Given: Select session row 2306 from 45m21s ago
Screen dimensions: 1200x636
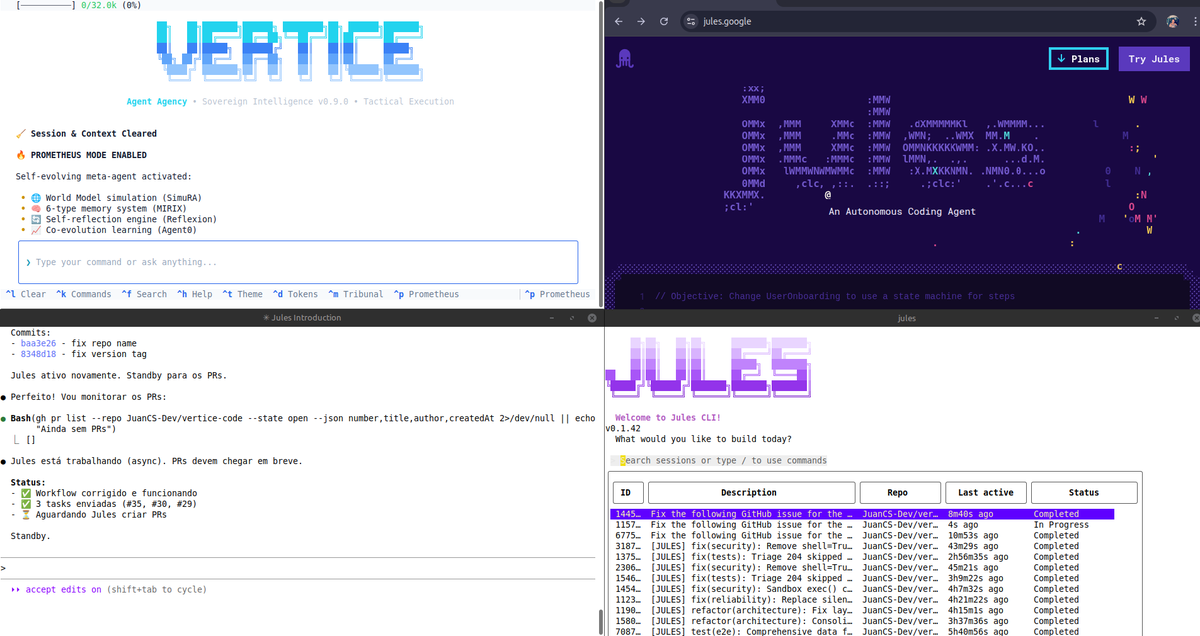Looking at the screenshot, I should click(x=863, y=567).
